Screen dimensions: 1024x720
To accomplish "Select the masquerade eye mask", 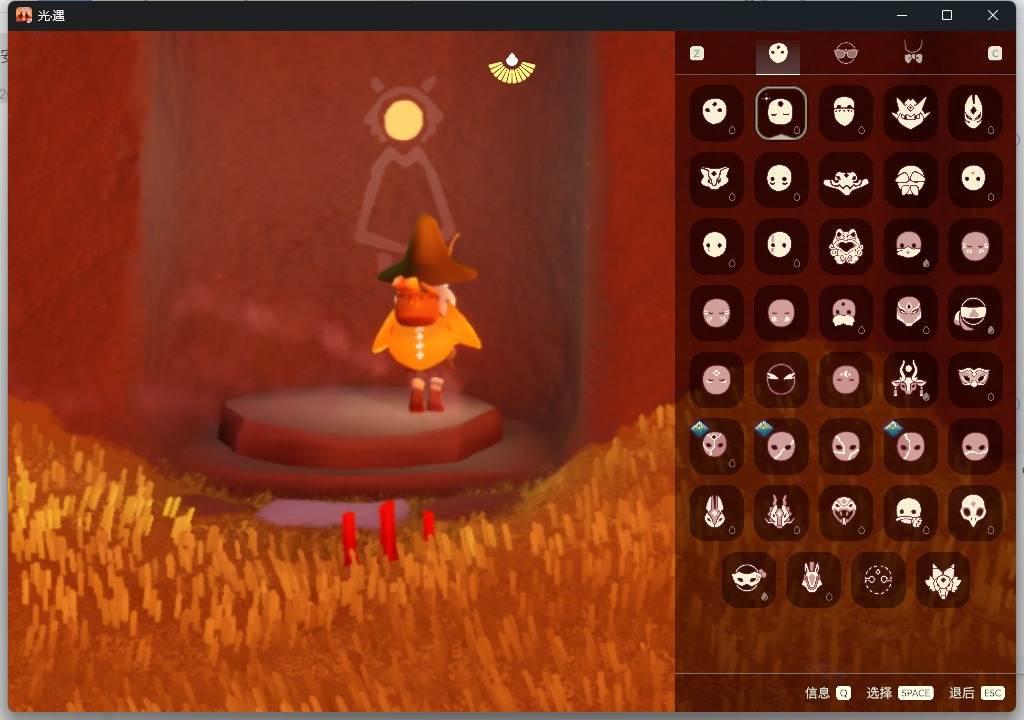I will pos(974,380).
